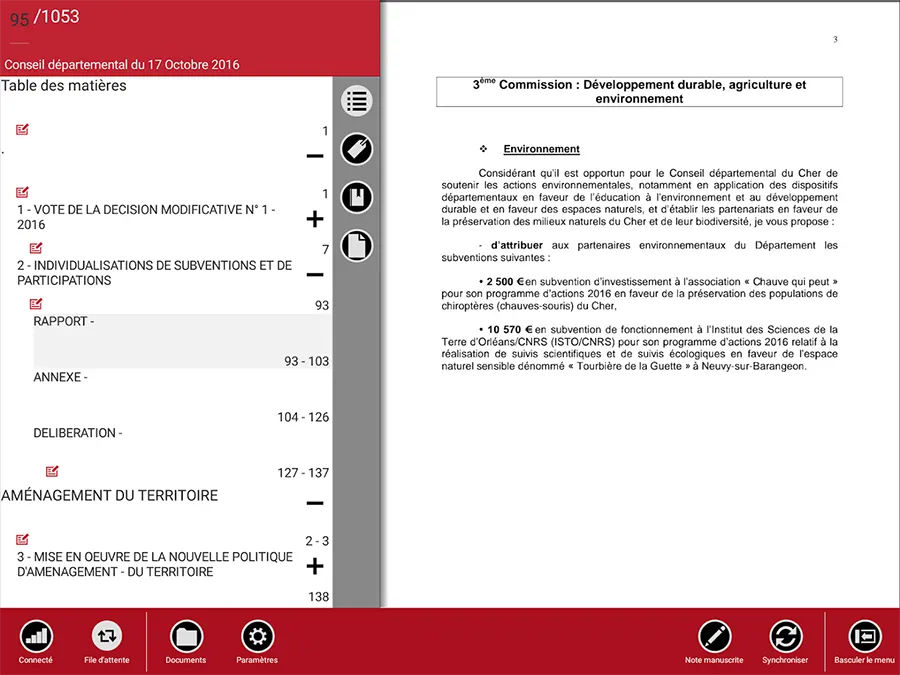
Task: Click the annotation icon above RAPPORT
Action: (x=36, y=304)
